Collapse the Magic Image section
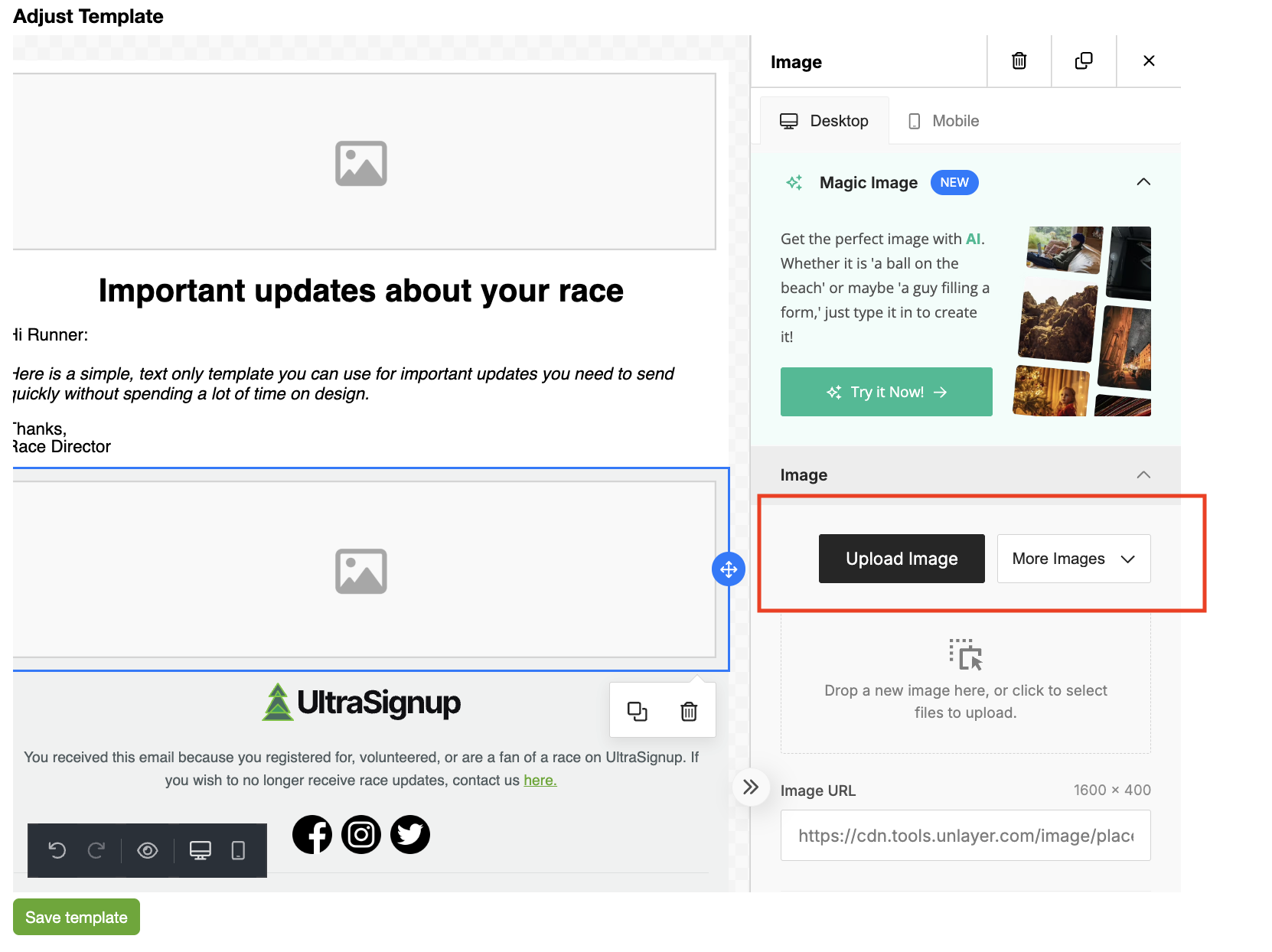The image size is (1272, 952). pos(1143,182)
